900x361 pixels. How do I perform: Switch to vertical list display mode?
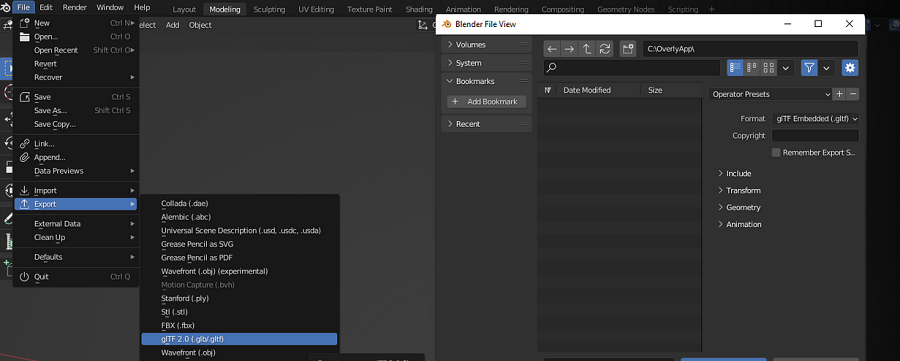pyautogui.click(x=735, y=68)
